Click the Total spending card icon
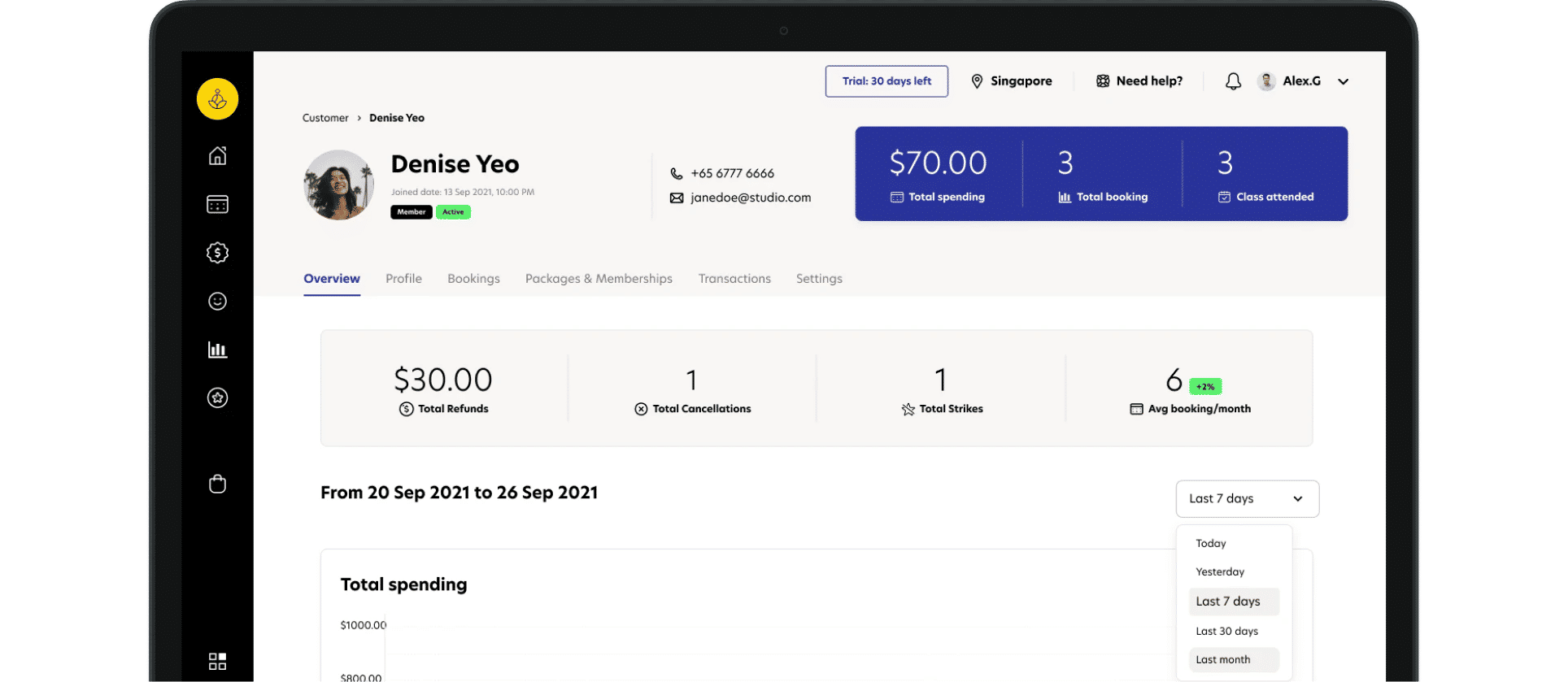Viewport: 1568px width, 682px height. 896,198
